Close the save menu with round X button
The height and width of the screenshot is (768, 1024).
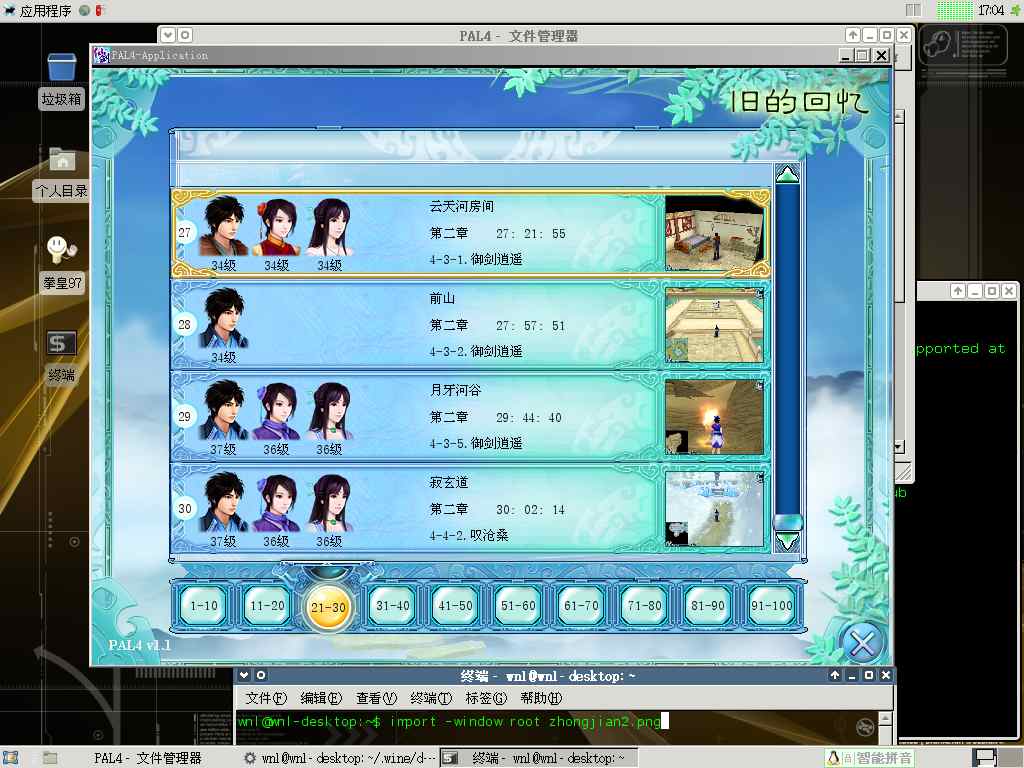[x=862, y=644]
